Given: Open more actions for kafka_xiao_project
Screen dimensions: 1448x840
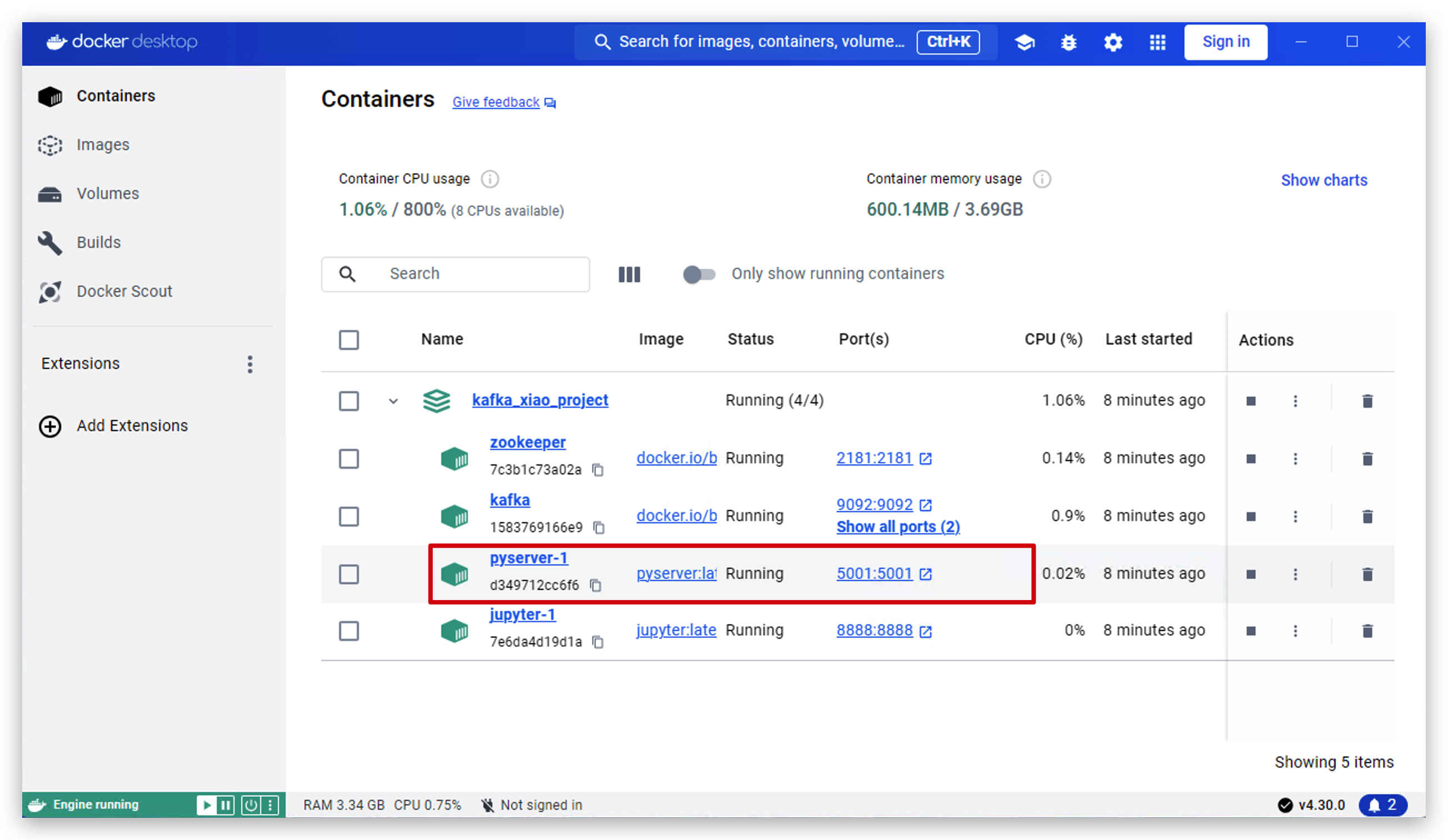Looking at the screenshot, I should 1295,401.
